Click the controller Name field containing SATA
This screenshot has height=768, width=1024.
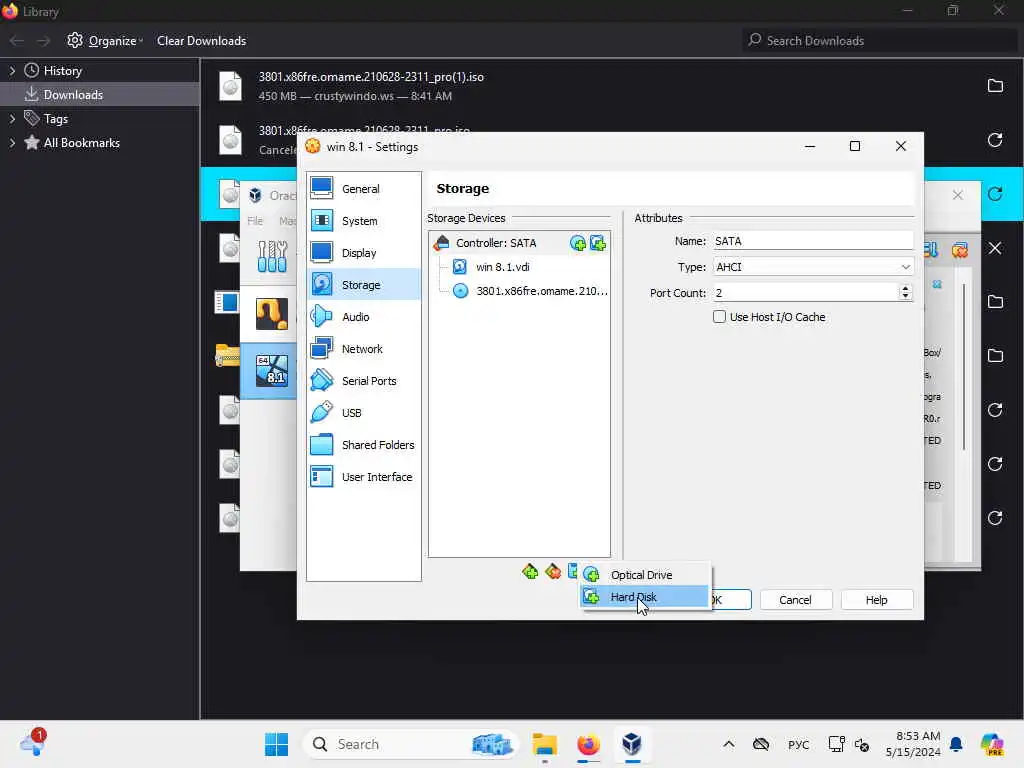pos(812,241)
